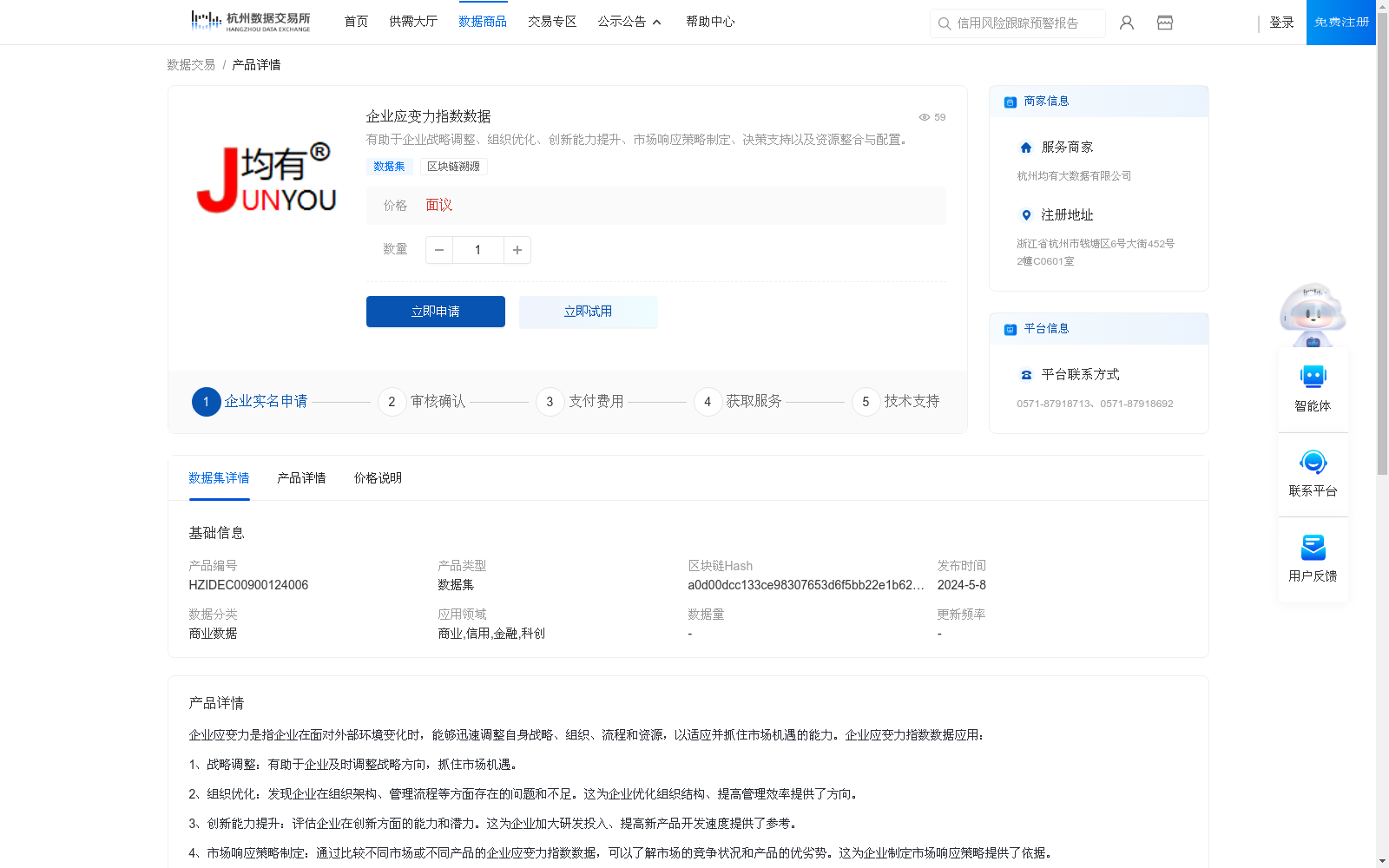The height and width of the screenshot is (868, 1389).
Task: Click the 面议 price value
Action: (439, 206)
